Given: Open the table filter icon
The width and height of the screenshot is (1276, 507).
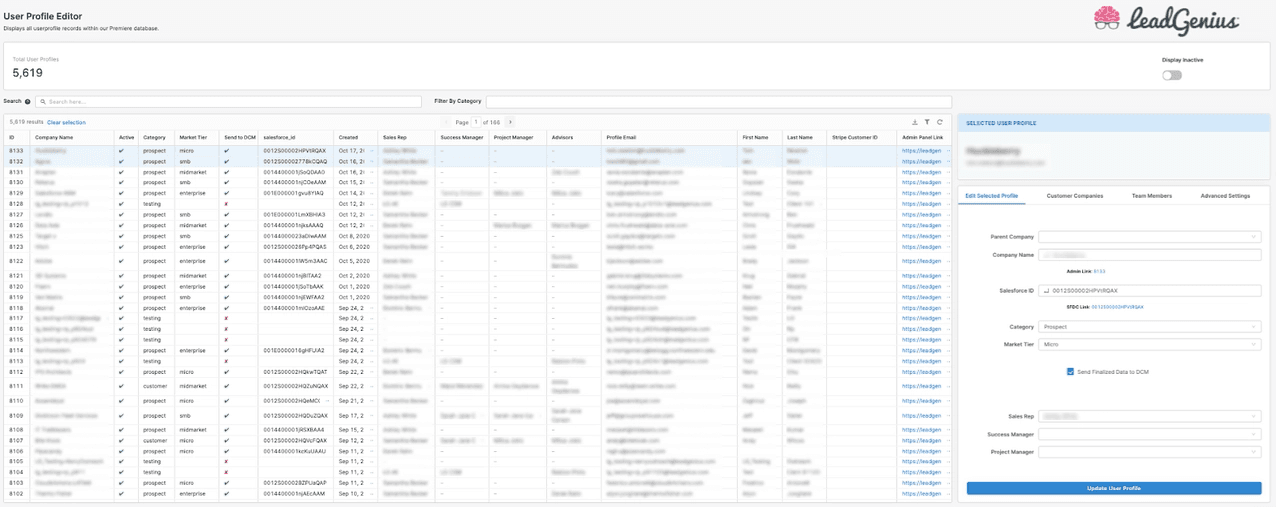Looking at the screenshot, I should tap(927, 122).
